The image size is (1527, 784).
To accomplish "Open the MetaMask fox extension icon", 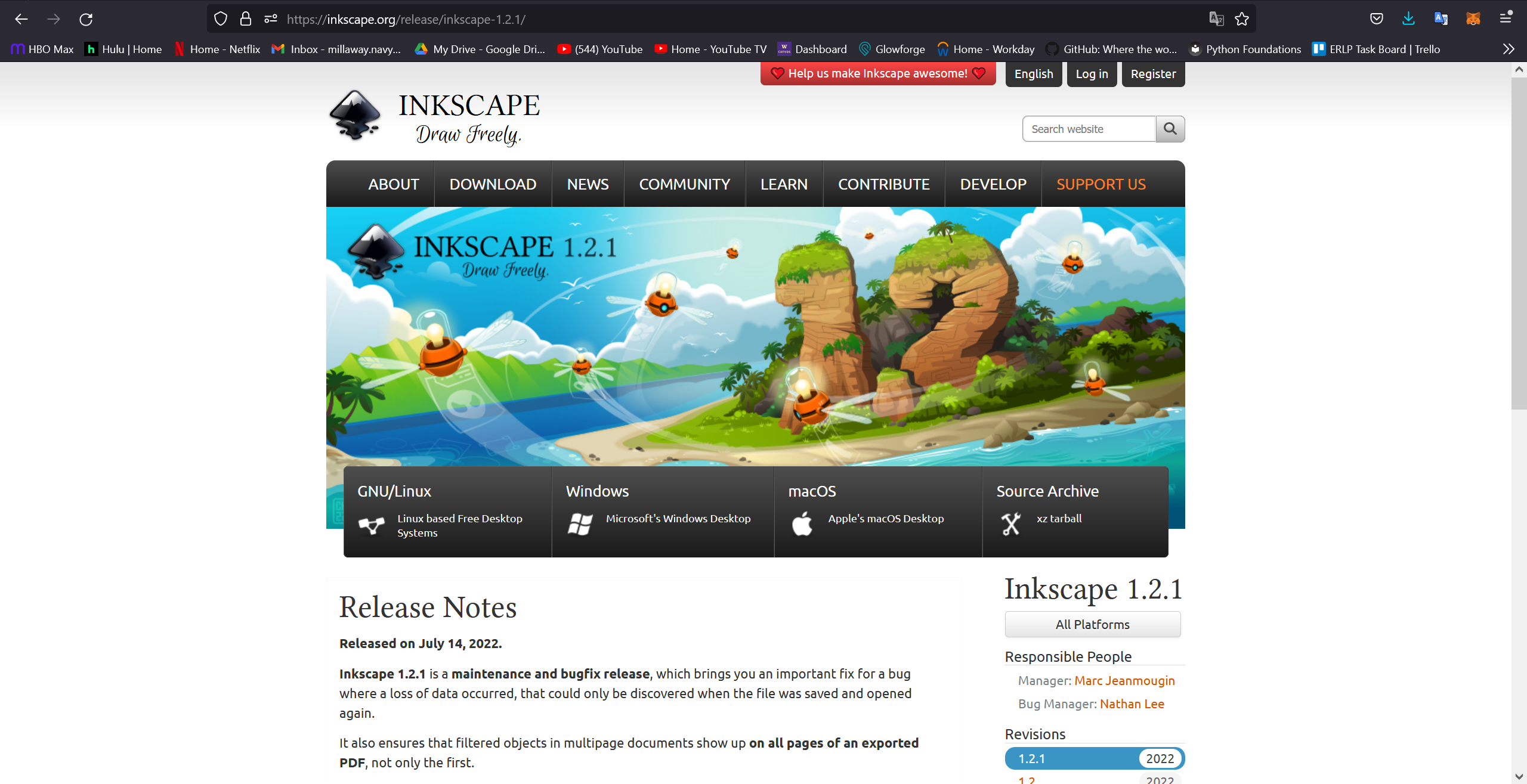I will 1473,19.
